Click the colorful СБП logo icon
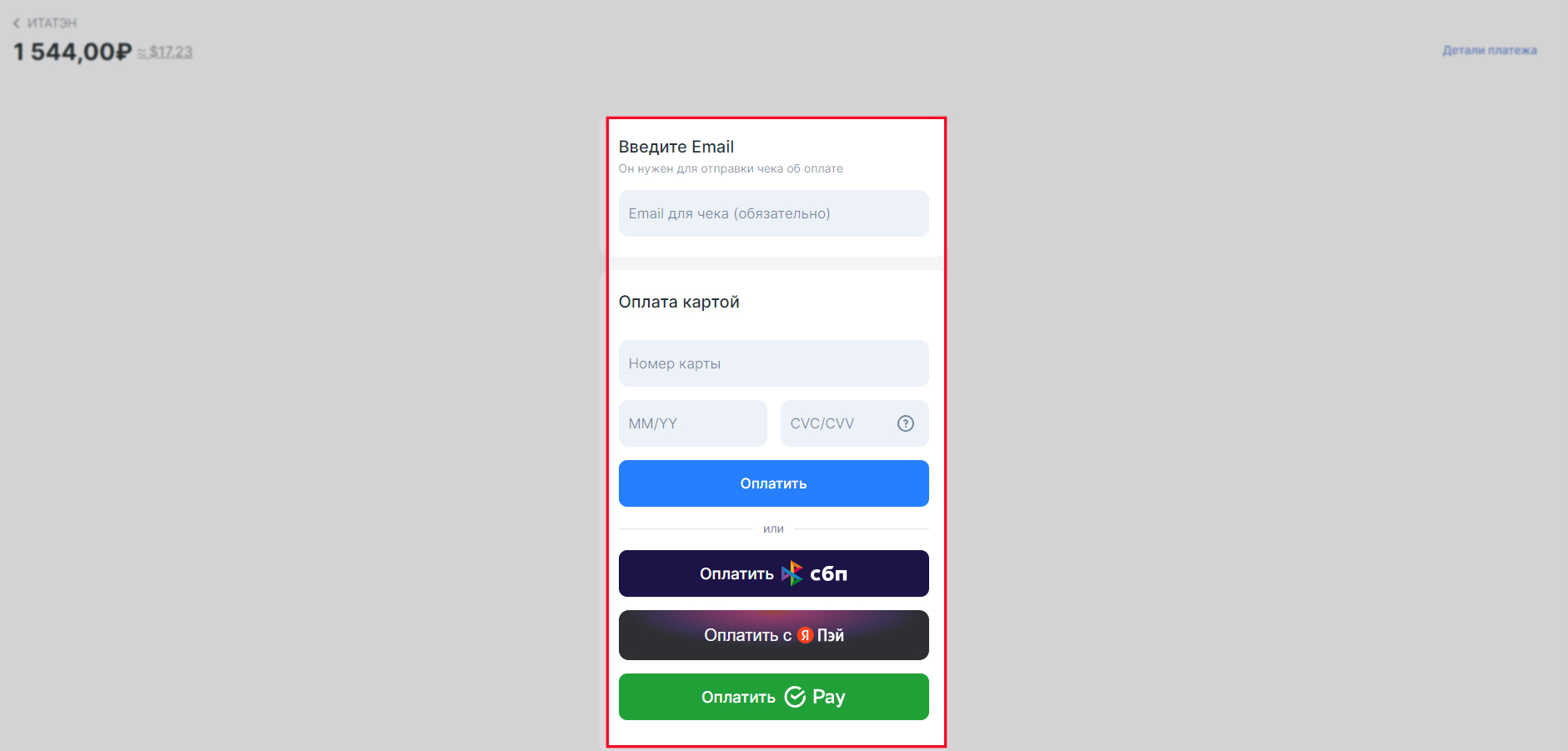 click(x=792, y=573)
